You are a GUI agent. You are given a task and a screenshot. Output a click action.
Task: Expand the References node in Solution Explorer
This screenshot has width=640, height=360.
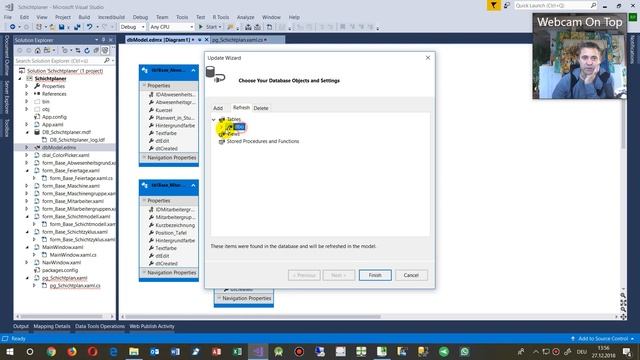pos(27,94)
